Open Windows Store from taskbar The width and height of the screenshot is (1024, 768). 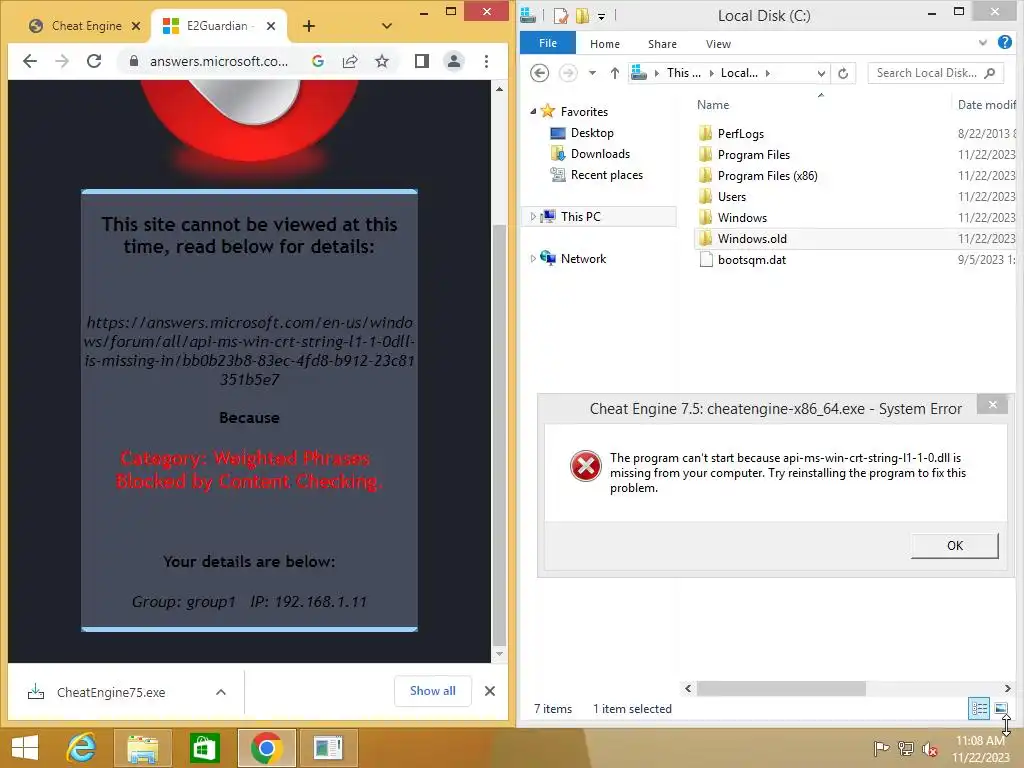tap(205, 748)
